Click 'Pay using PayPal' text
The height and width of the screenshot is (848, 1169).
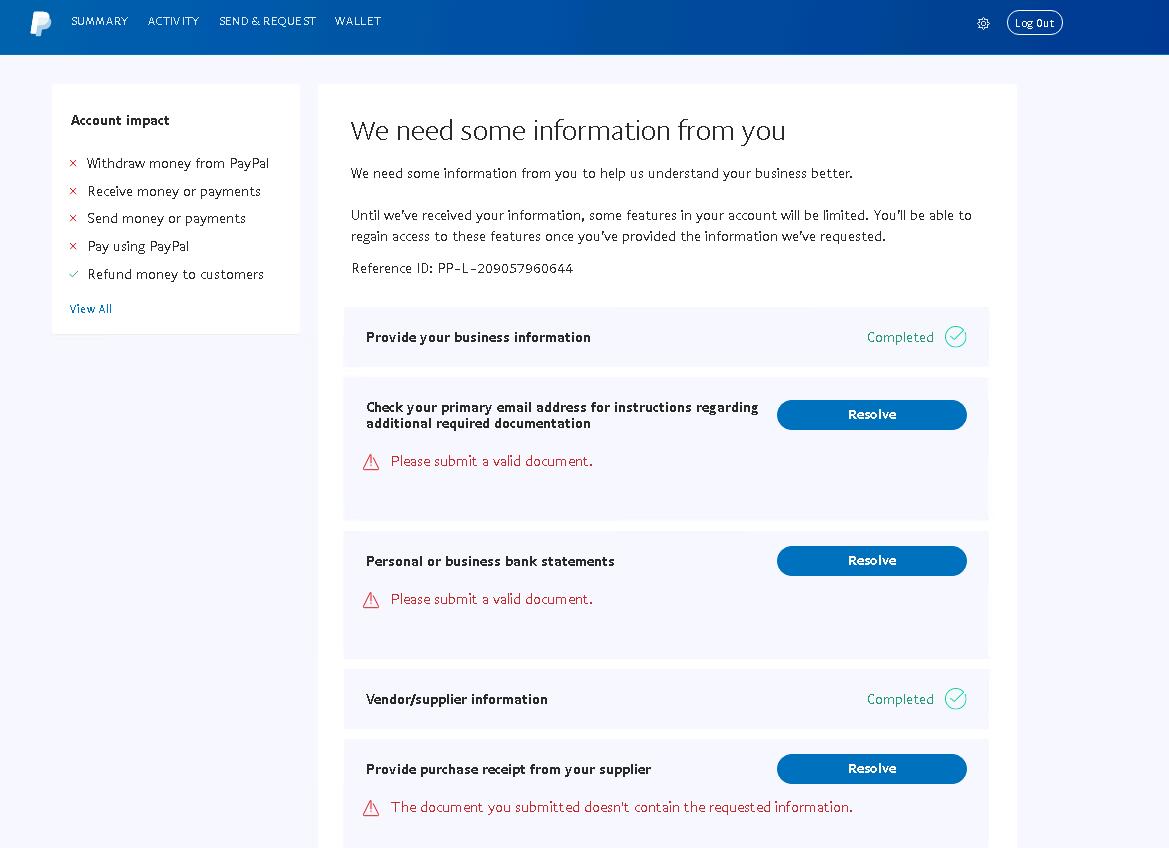[138, 247]
